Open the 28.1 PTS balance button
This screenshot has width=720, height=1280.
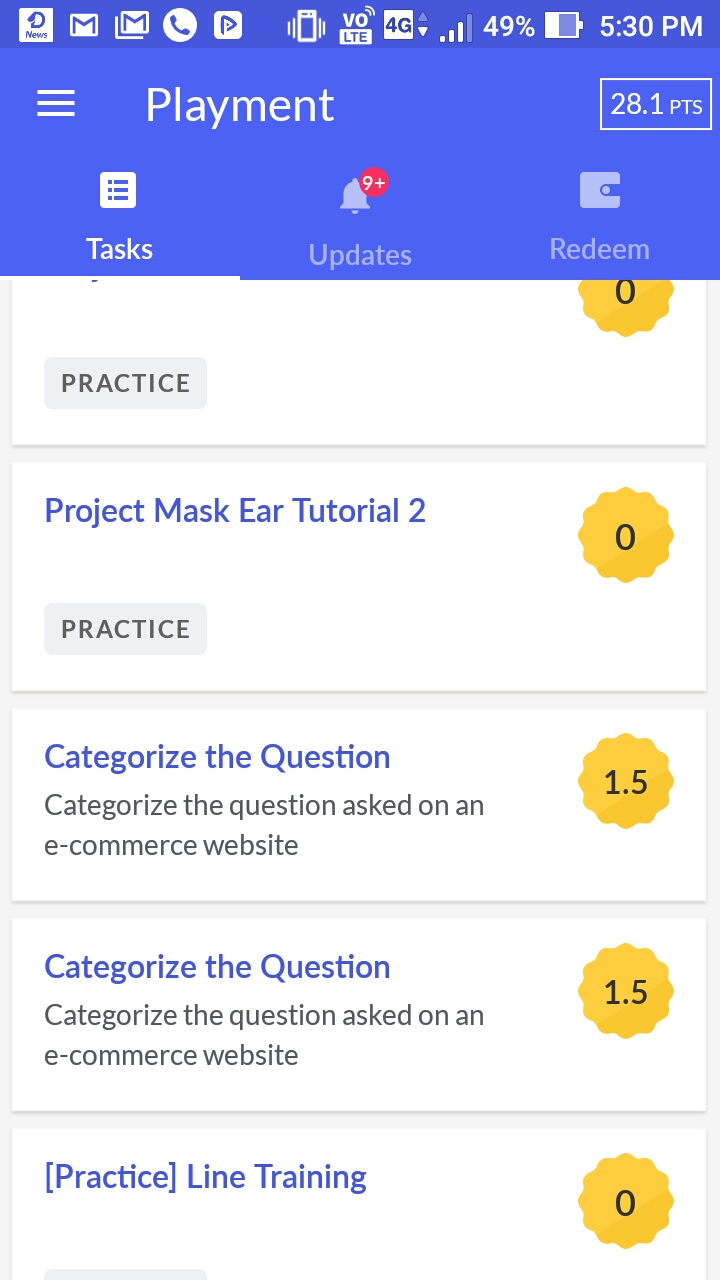655,104
